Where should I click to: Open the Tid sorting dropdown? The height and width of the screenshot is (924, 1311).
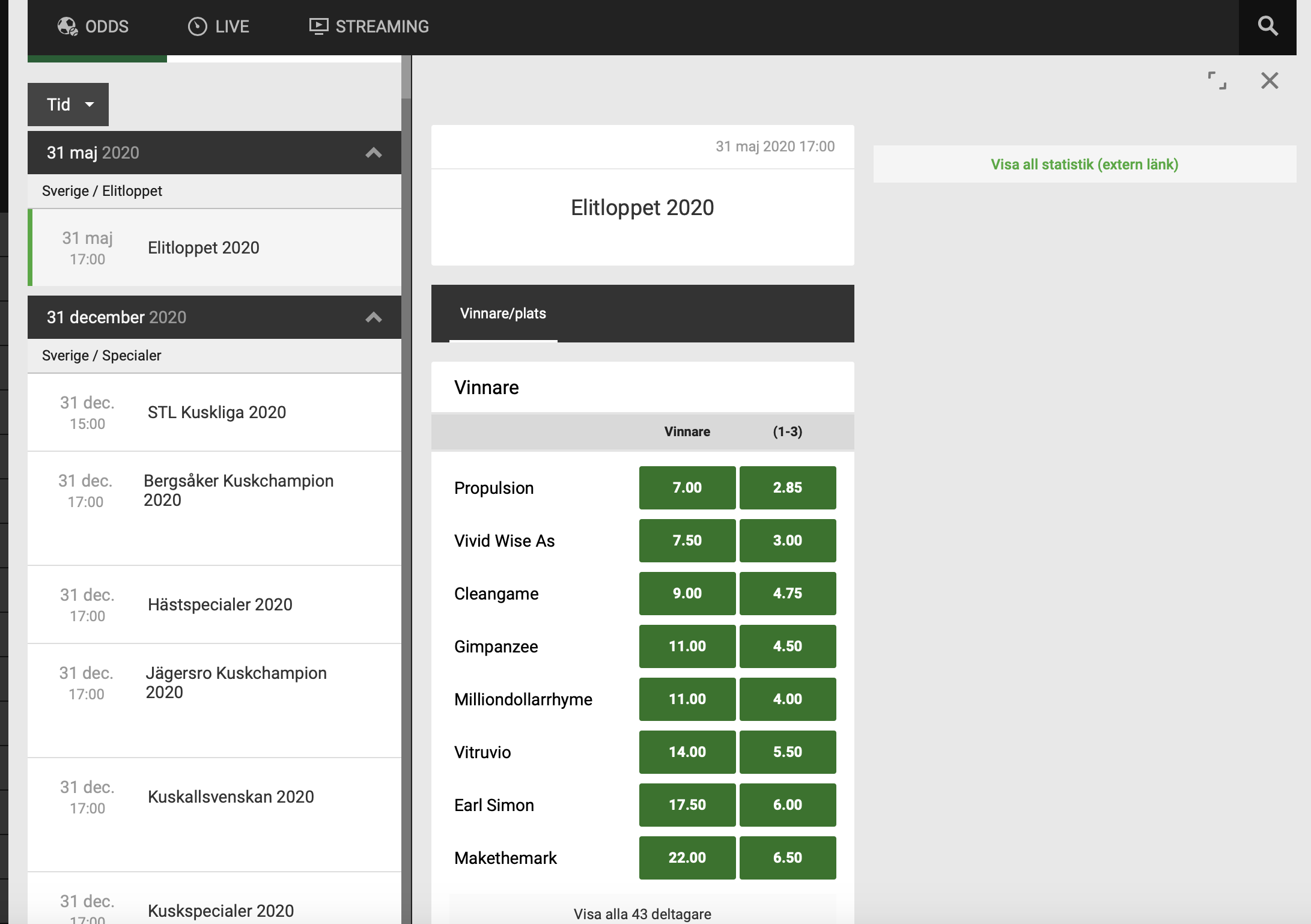[68, 104]
